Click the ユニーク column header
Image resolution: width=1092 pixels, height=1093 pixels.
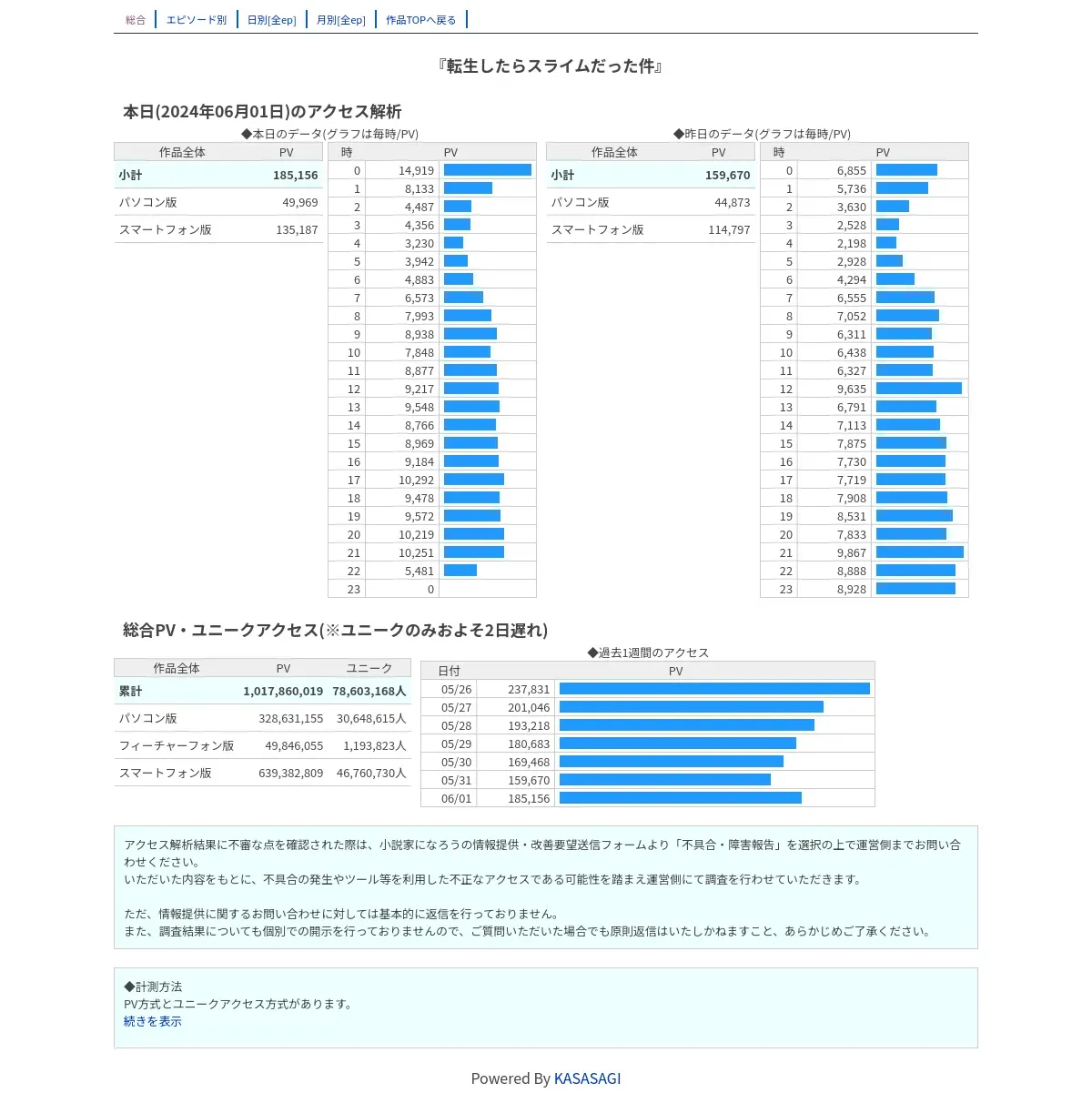coord(369,668)
